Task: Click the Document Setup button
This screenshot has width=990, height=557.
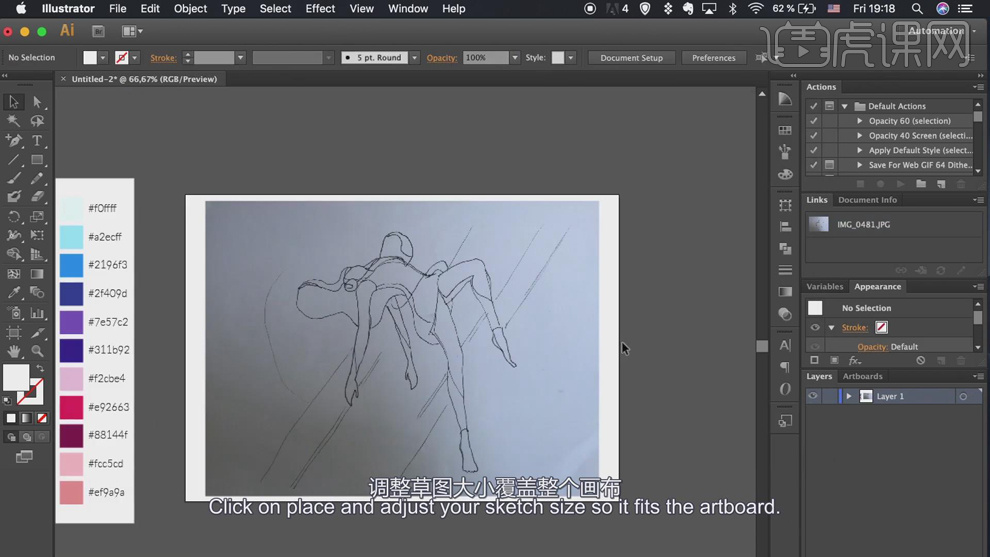Action: tap(631, 58)
